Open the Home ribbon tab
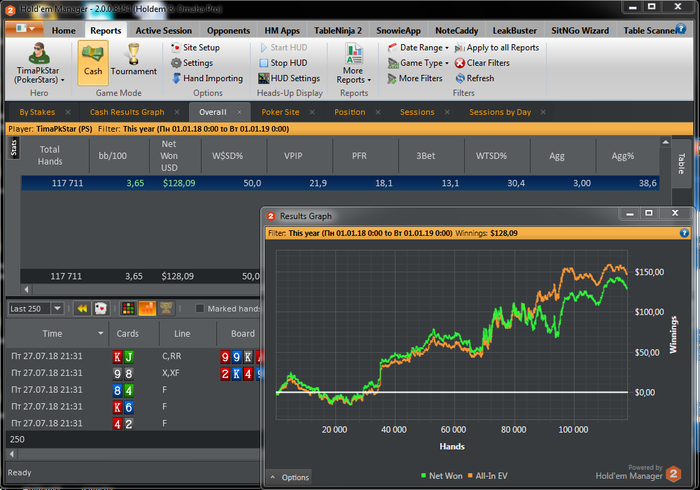Image resolution: width=700 pixels, height=490 pixels. pyautogui.click(x=63, y=30)
